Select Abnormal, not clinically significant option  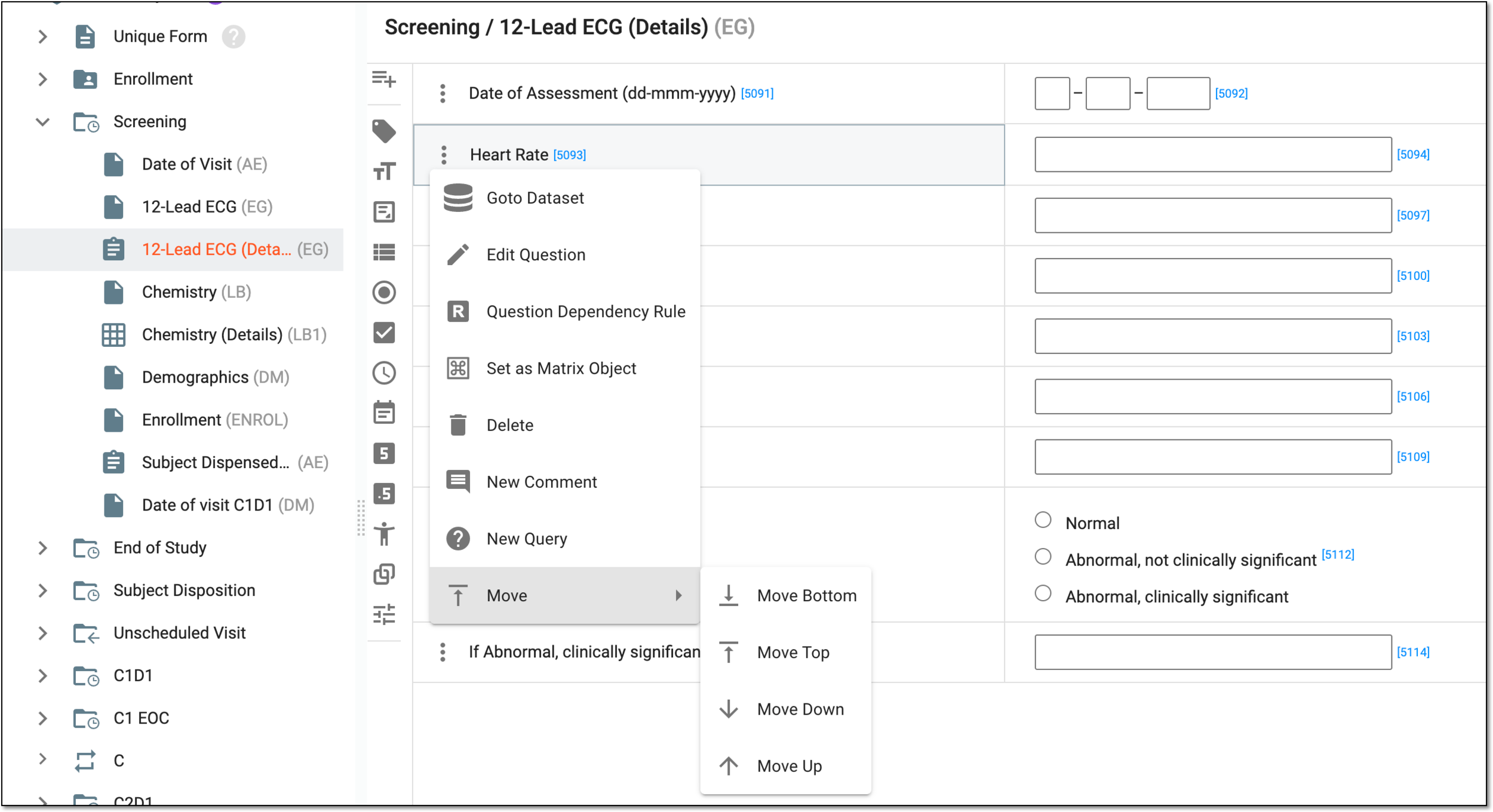(x=1043, y=556)
